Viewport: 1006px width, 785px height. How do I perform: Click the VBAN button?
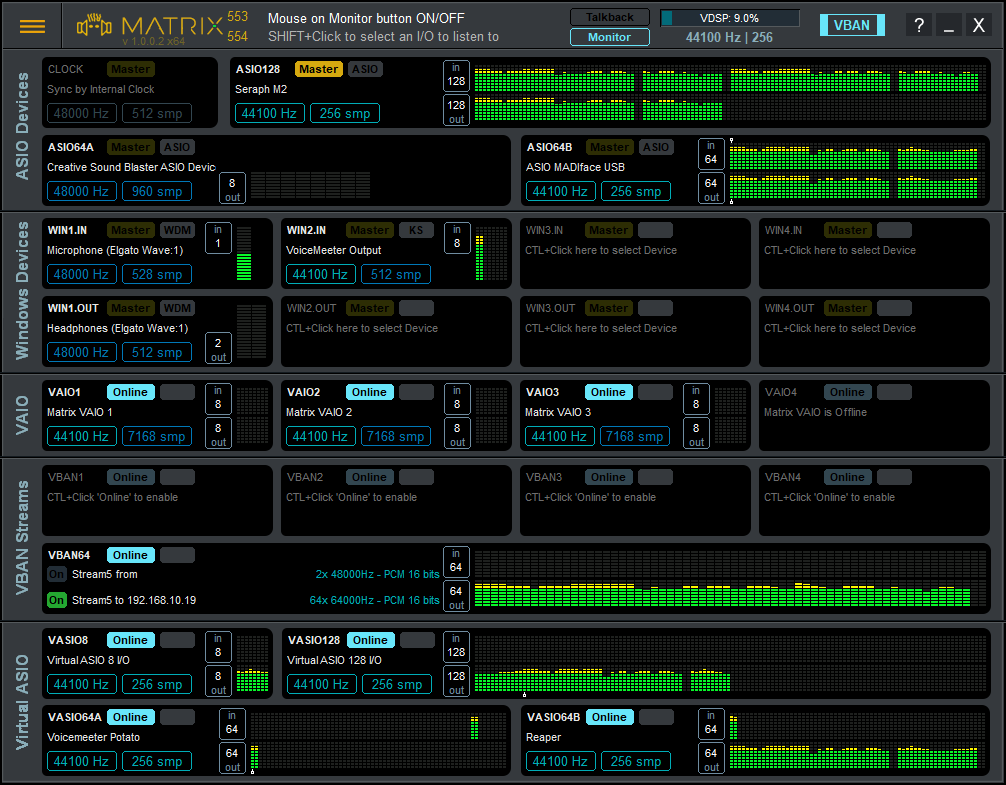click(x=852, y=24)
